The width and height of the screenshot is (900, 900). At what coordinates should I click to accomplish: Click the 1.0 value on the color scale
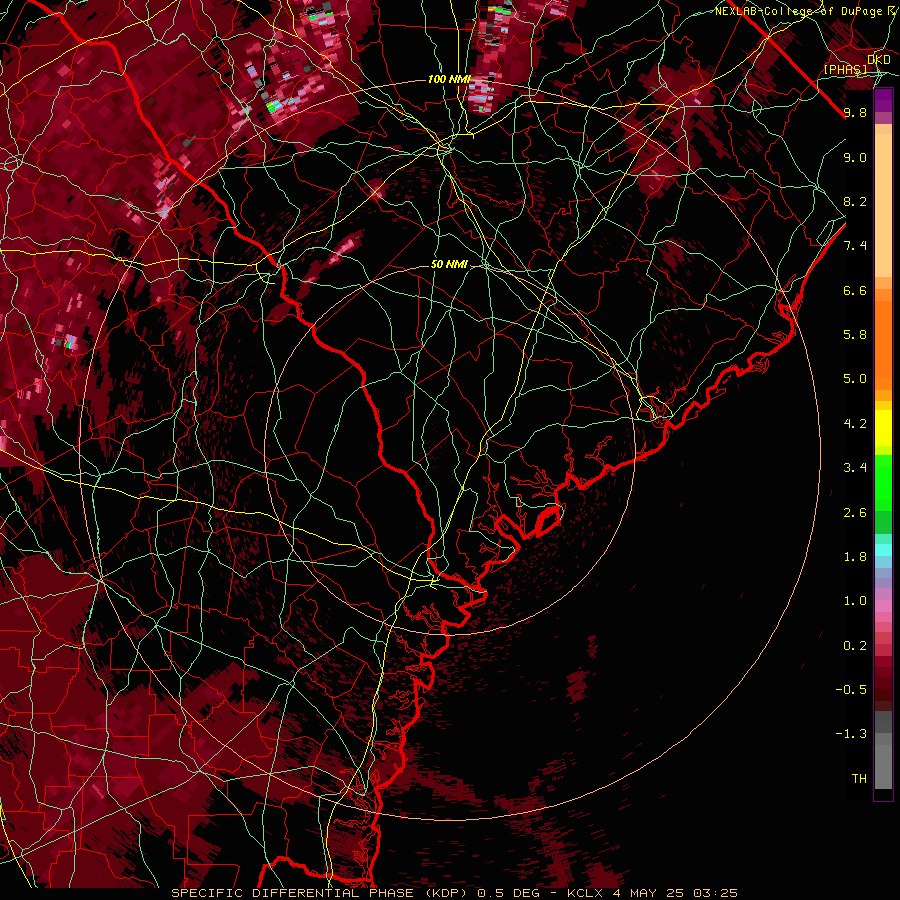855,601
